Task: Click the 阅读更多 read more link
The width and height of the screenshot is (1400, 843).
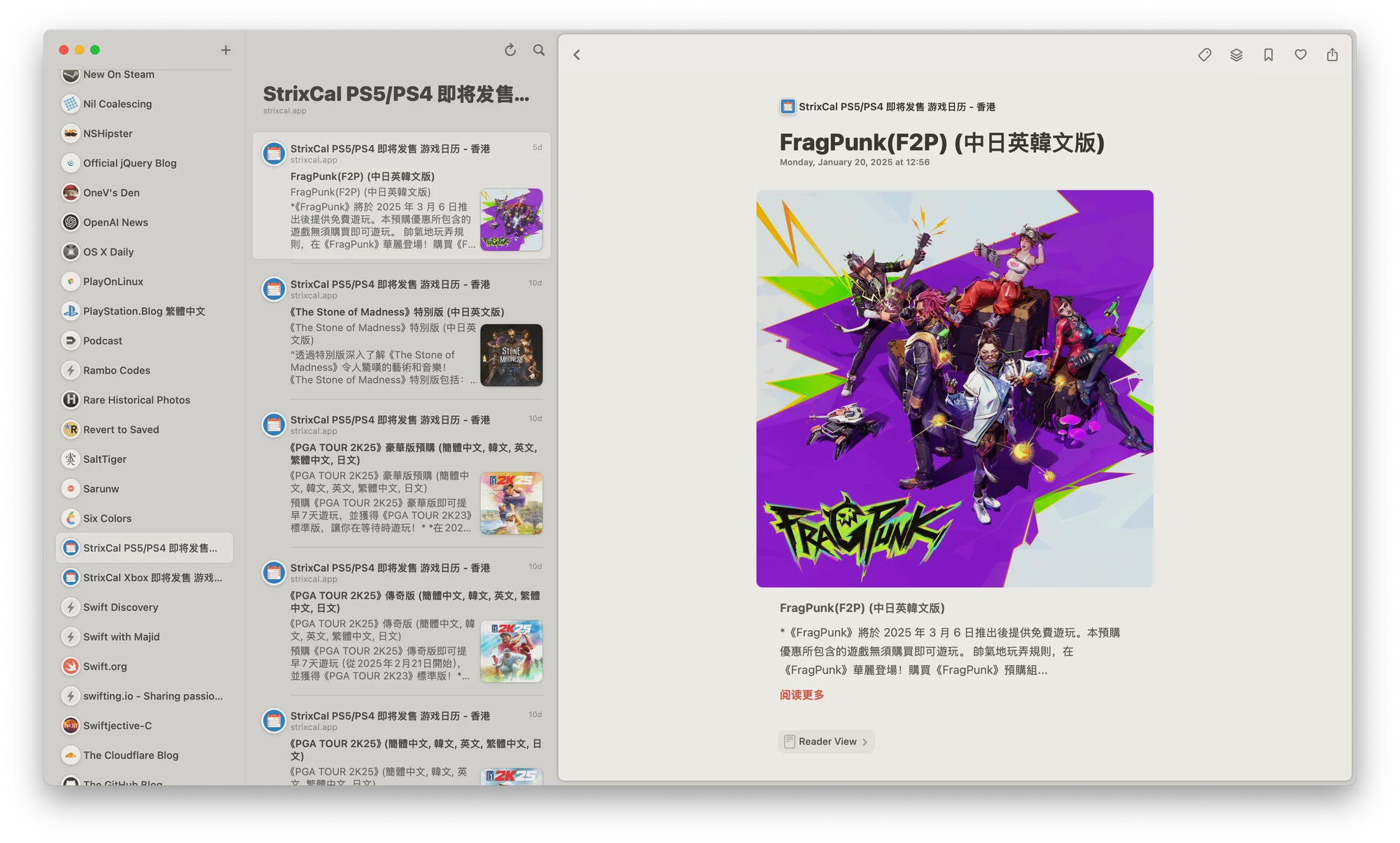Action: coord(801,695)
